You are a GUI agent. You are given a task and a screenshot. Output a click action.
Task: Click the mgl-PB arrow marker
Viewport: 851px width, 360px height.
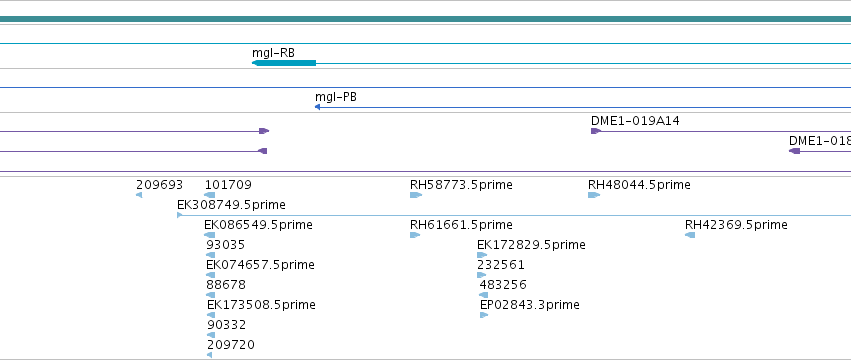click(317, 107)
